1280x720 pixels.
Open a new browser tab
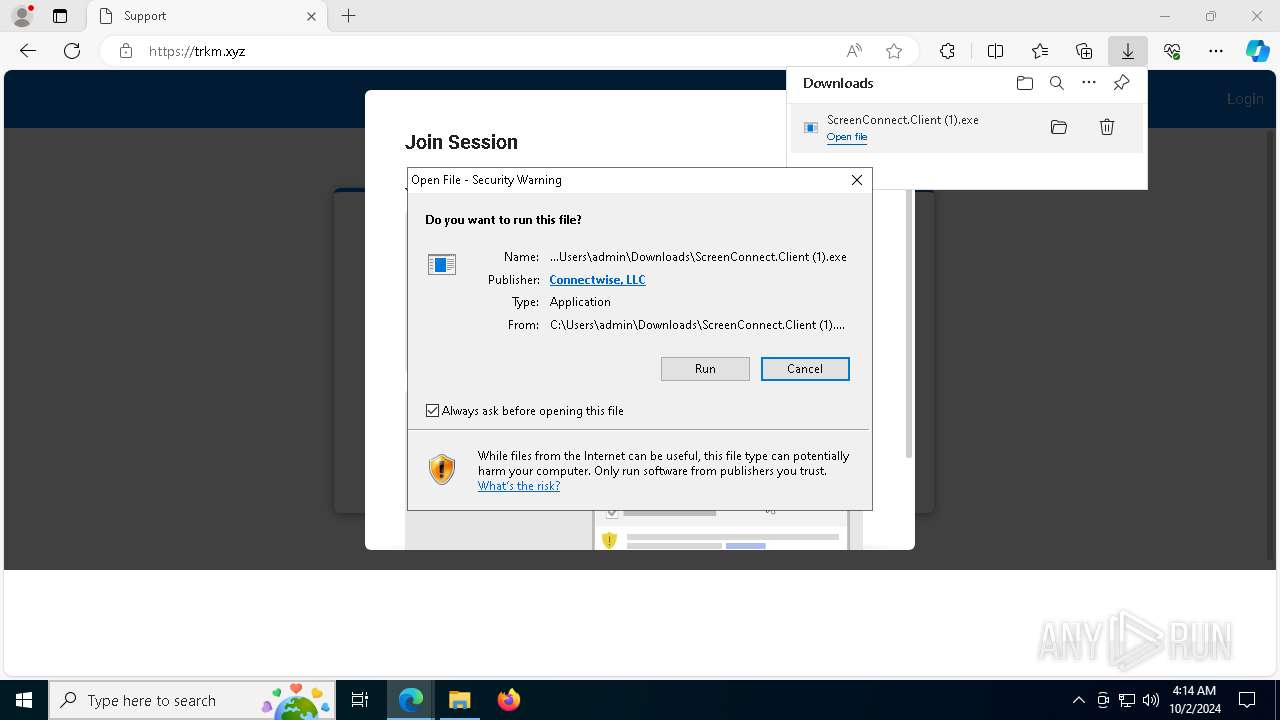pos(348,16)
